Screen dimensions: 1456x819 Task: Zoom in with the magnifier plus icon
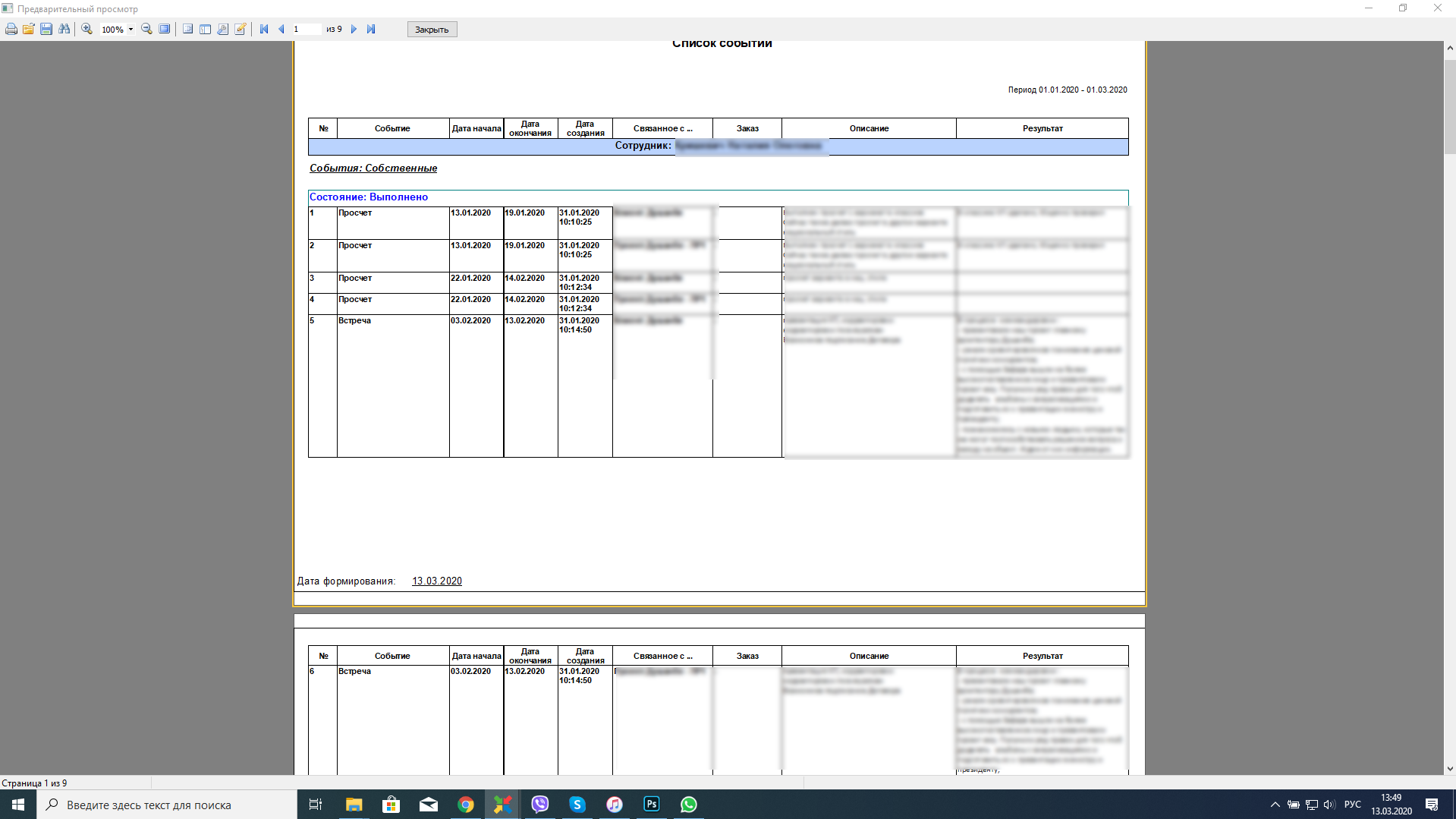87,29
